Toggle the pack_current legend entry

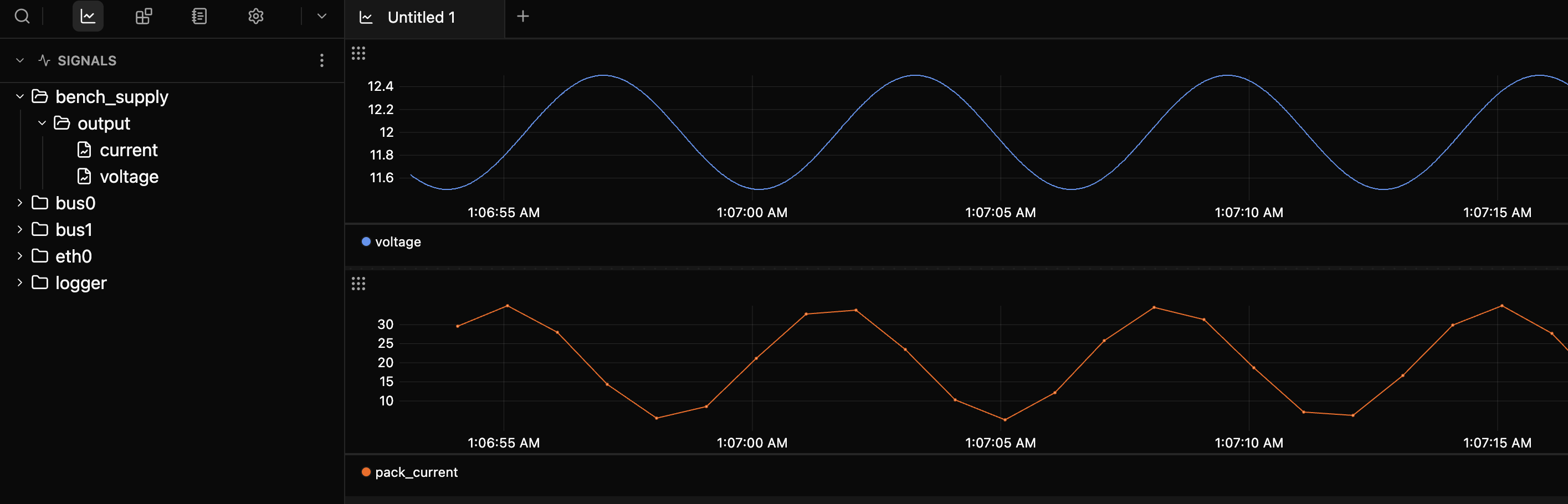409,472
